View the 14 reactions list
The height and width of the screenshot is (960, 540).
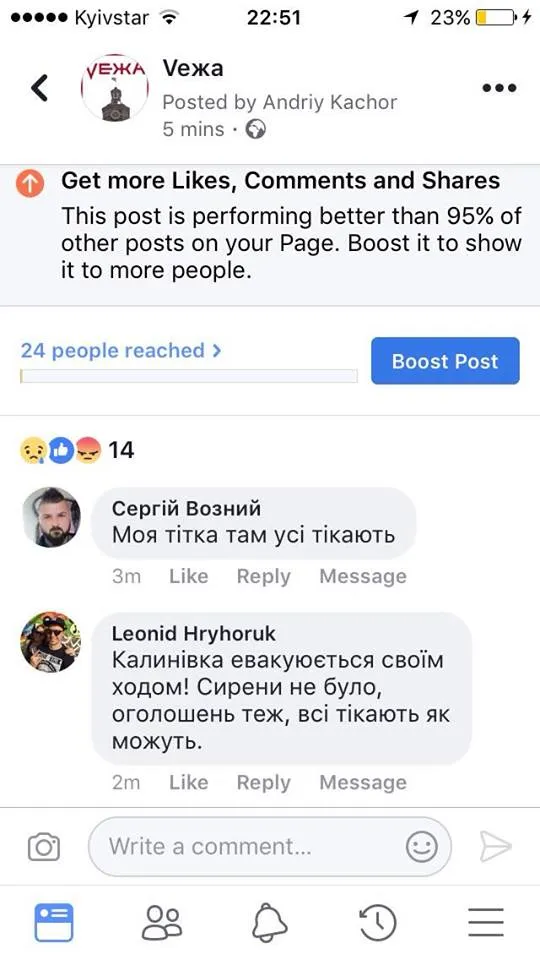tap(77, 451)
